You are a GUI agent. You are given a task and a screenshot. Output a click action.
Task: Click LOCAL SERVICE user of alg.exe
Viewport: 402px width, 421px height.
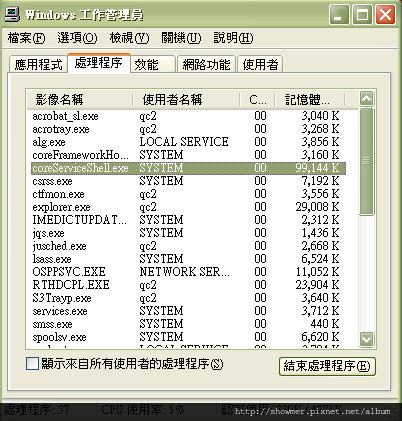(184, 142)
